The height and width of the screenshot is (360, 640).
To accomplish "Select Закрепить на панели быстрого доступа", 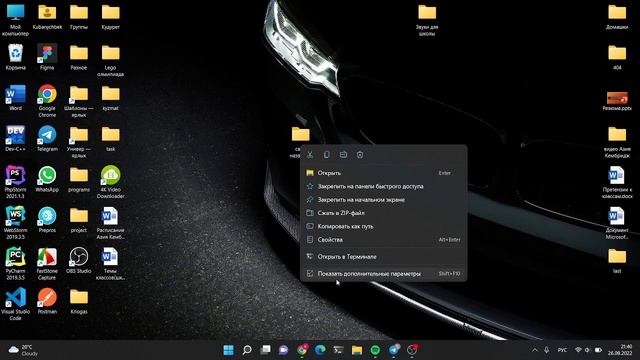I will pyautogui.click(x=384, y=187).
